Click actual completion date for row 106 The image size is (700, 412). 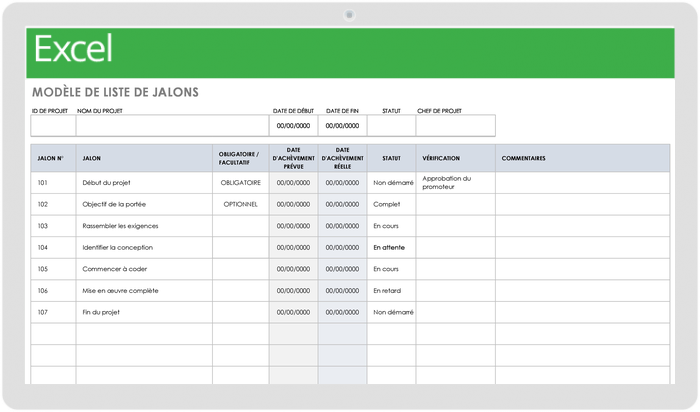(342, 291)
